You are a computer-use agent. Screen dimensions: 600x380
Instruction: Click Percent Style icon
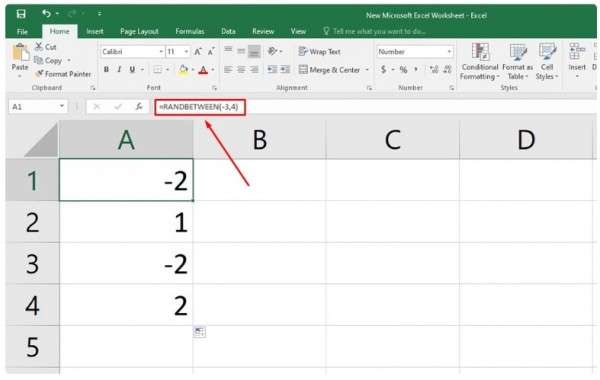(x=403, y=70)
